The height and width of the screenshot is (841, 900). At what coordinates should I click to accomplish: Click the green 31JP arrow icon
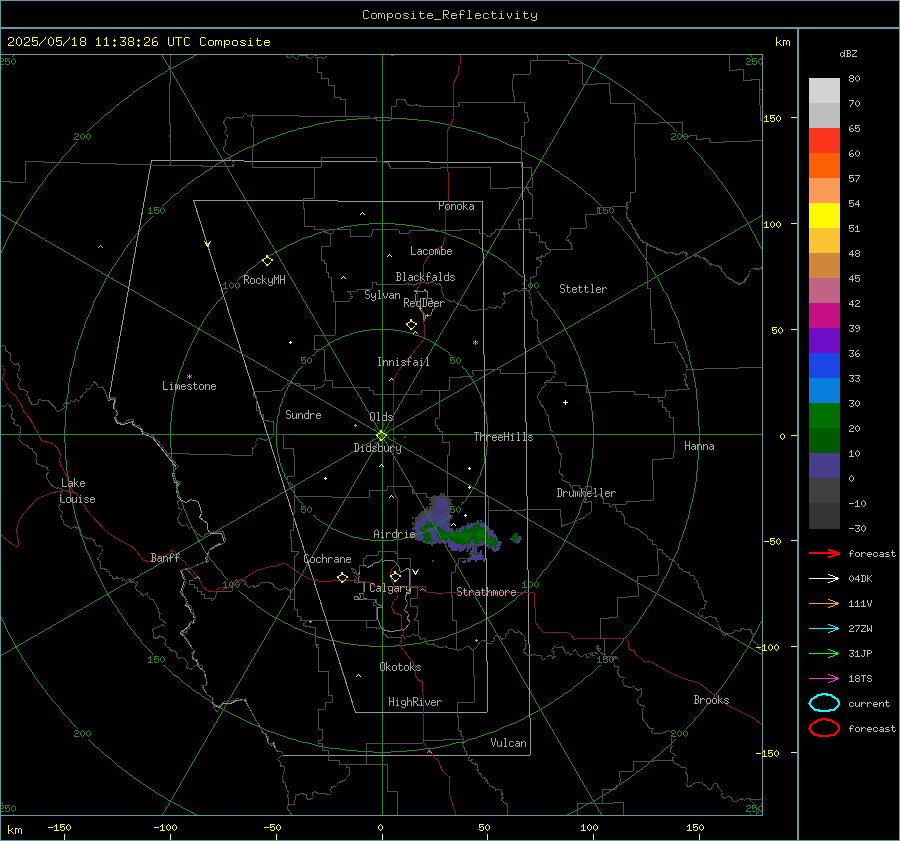tap(824, 653)
